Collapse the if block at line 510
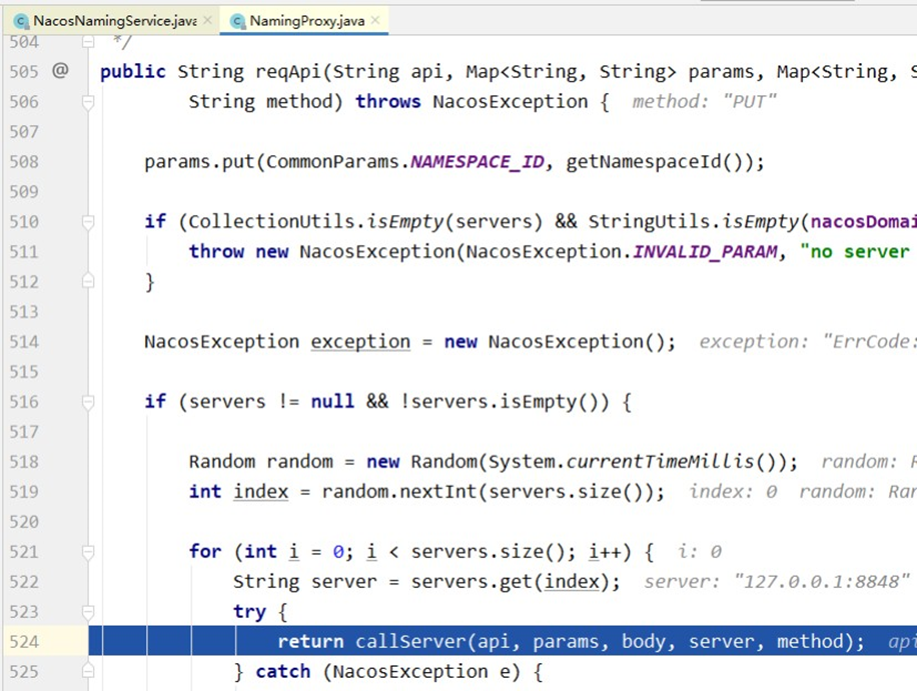This screenshot has width=917, height=691. click(88, 222)
